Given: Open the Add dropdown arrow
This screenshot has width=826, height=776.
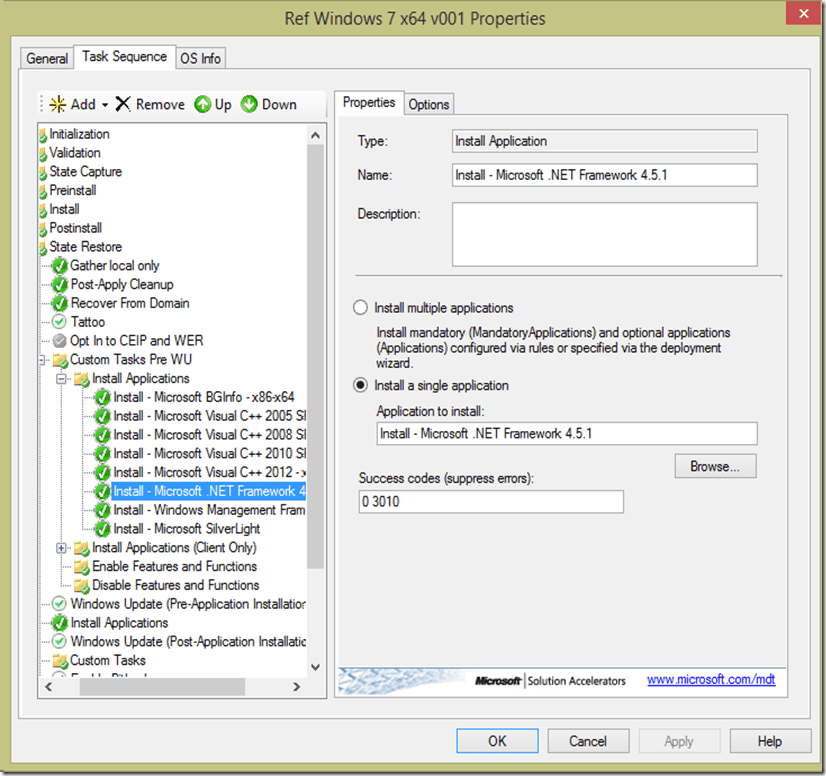Looking at the screenshot, I should point(105,105).
